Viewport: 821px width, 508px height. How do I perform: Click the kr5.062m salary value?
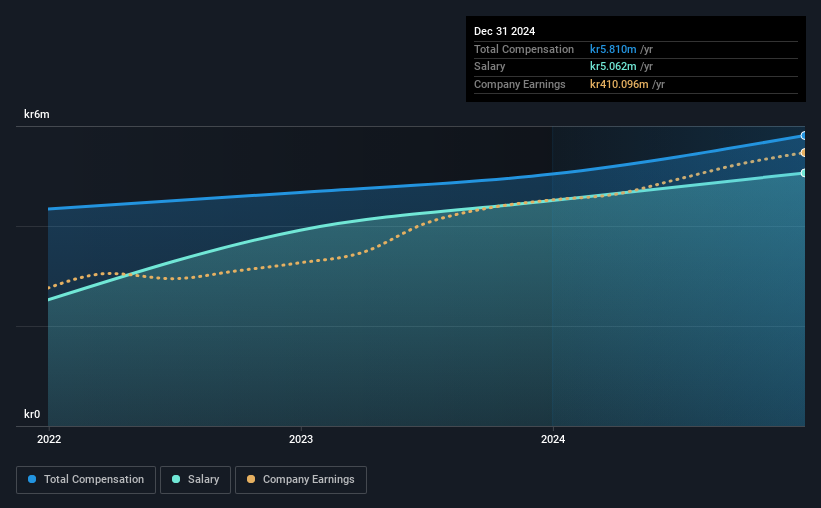pyautogui.click(x=613, y=67)
